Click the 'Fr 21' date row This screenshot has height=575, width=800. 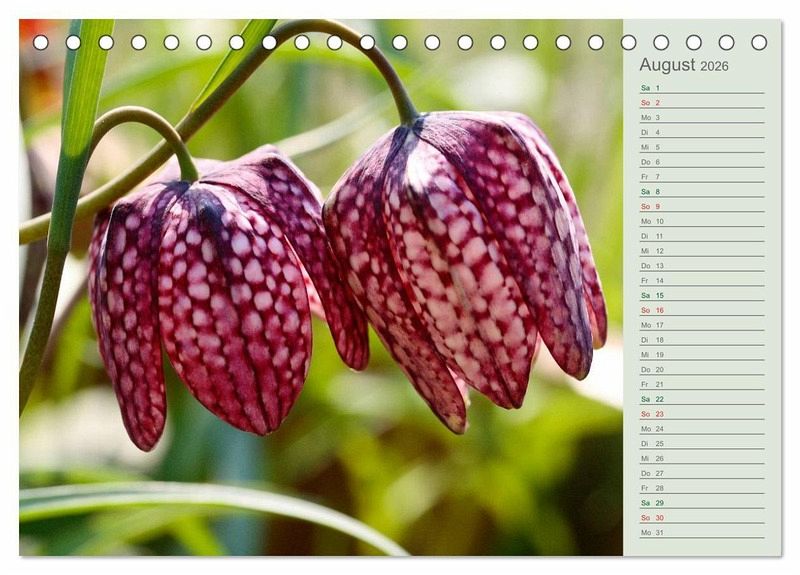[652, 384]
